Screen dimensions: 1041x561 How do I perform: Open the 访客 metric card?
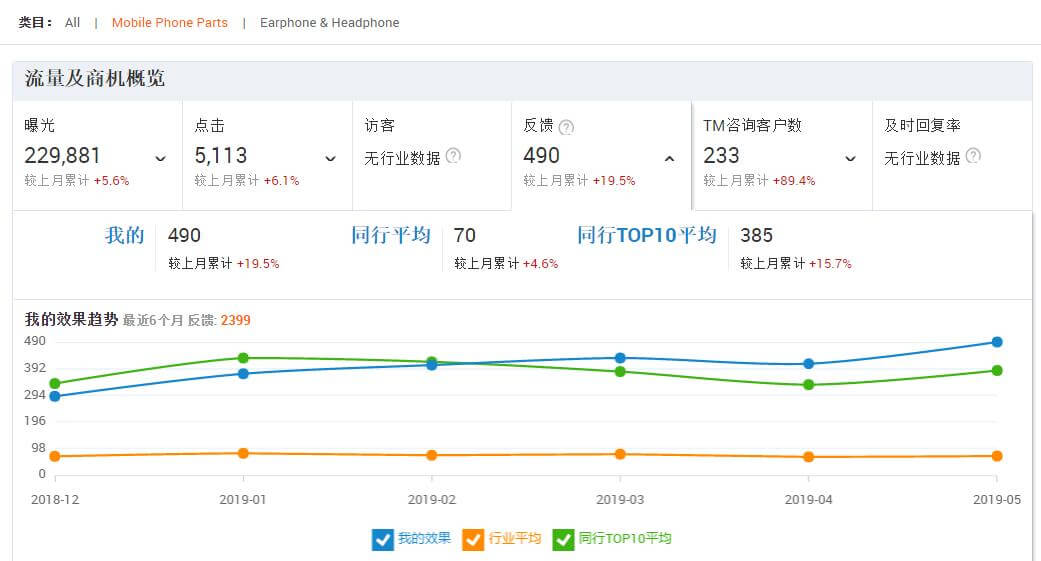coord(432,155)
